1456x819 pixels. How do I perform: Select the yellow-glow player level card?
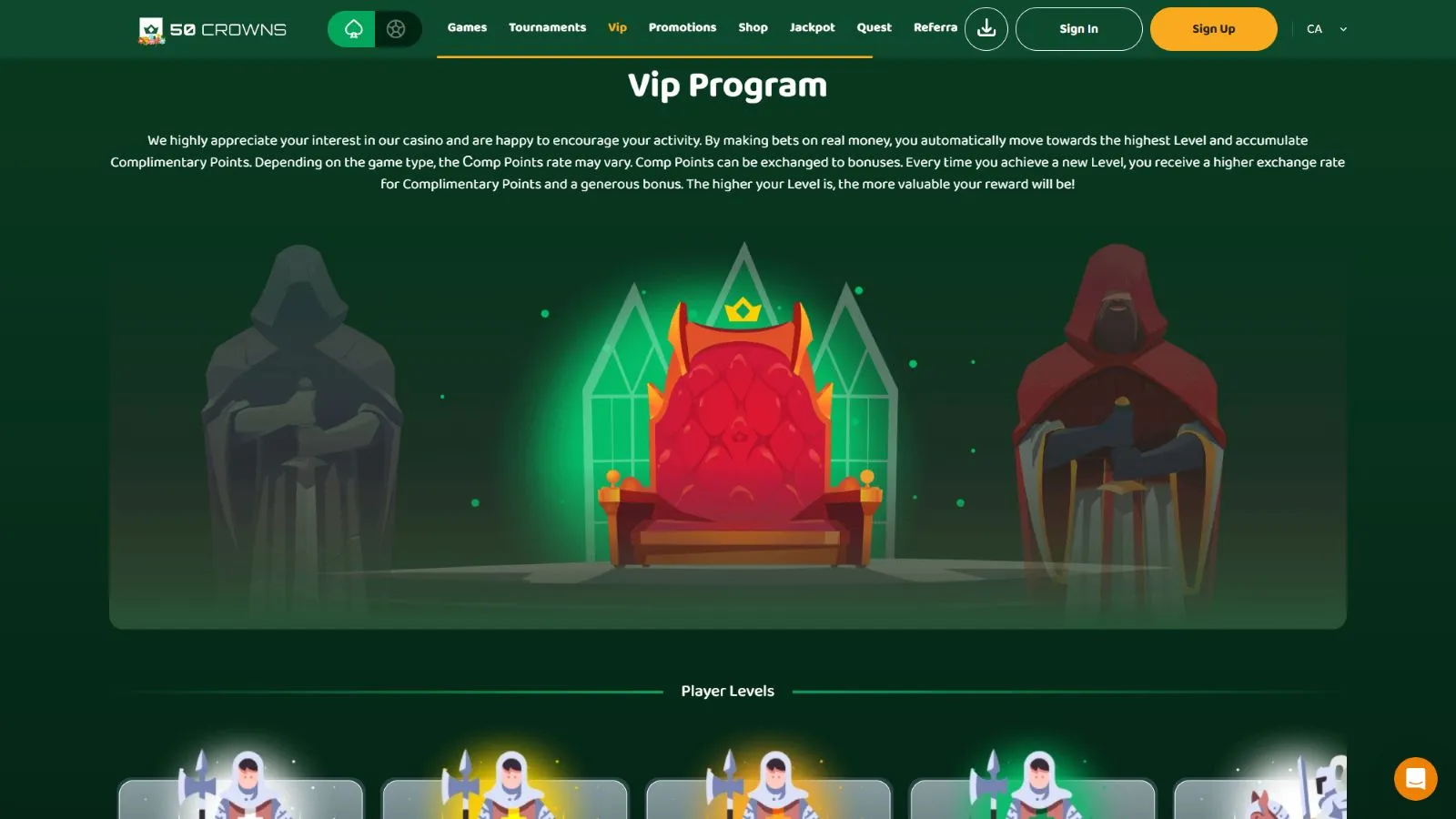pos(505,787)
